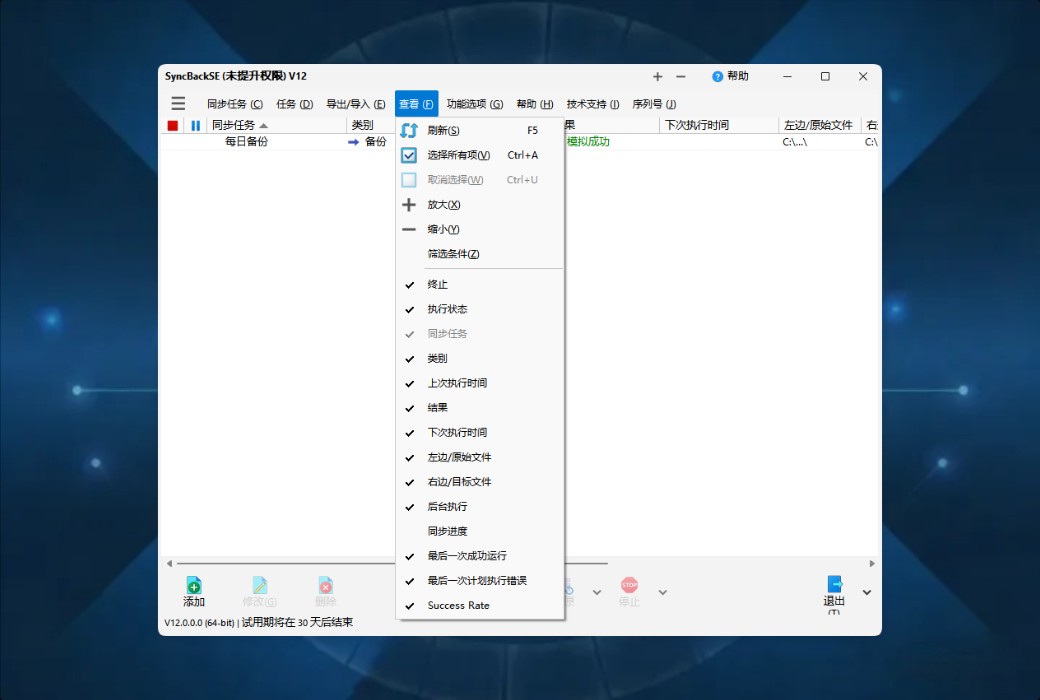
Task: Click the 帮助 question mark icon in titlebar
Action: (x=718, y=76)
